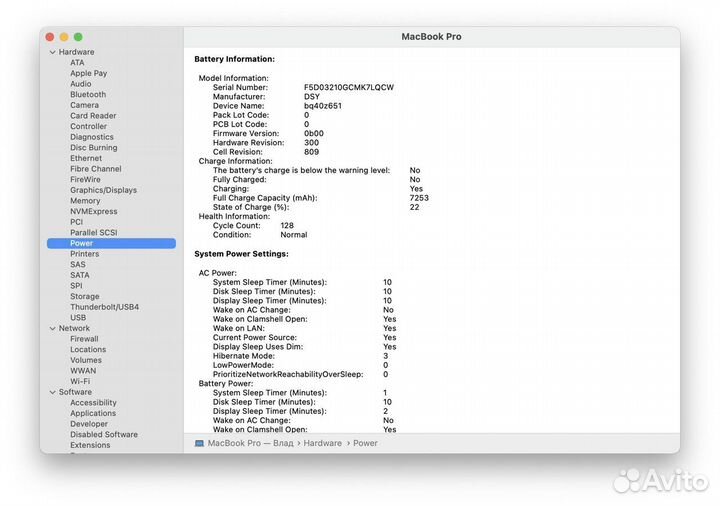This screenshot has width=720, height=506.
Task: Click the yellow minimize window button
Action: [x=64, y=37]
